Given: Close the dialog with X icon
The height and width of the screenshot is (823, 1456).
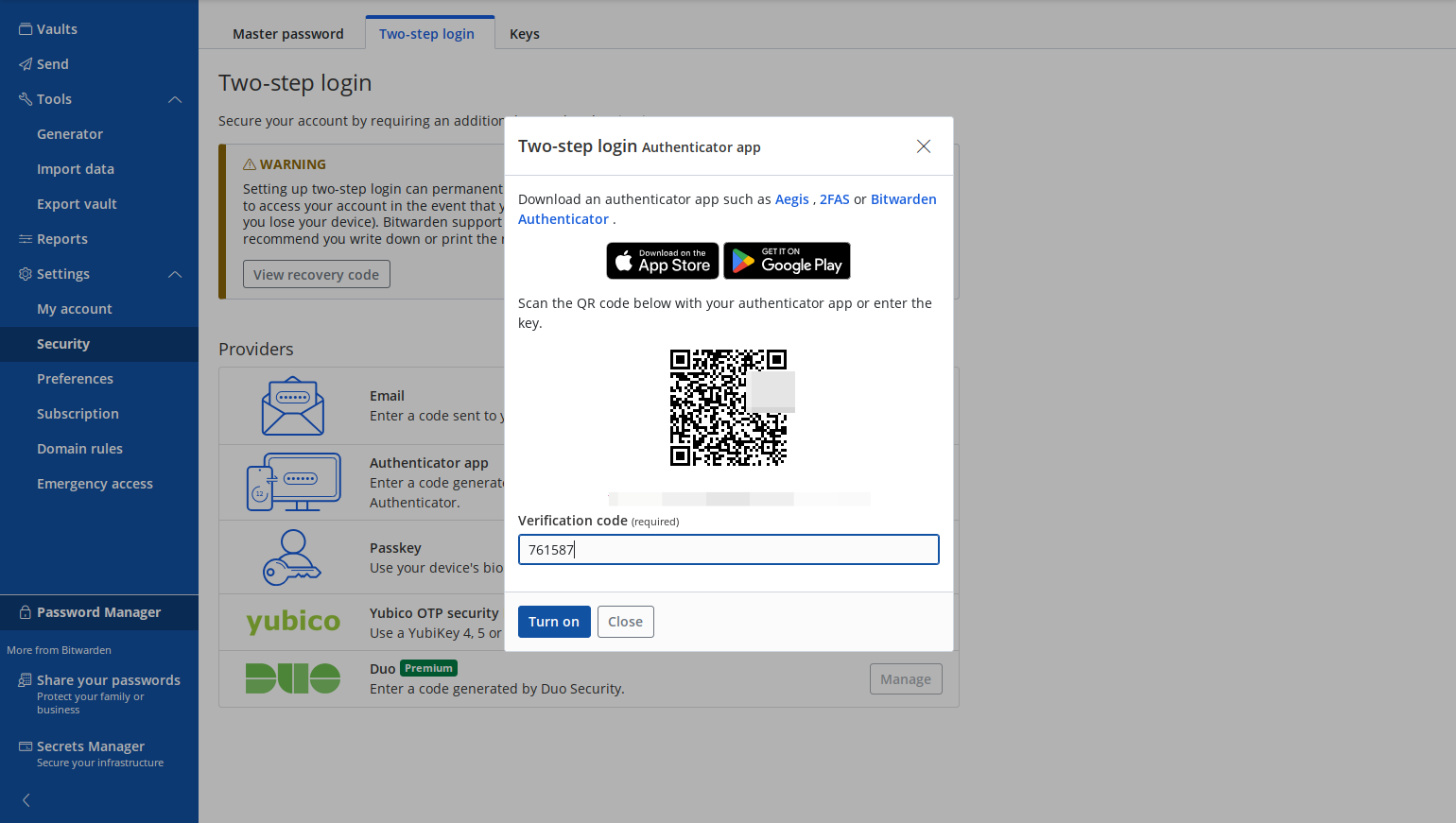Looking at the screenshot, I should pos(924,146).
